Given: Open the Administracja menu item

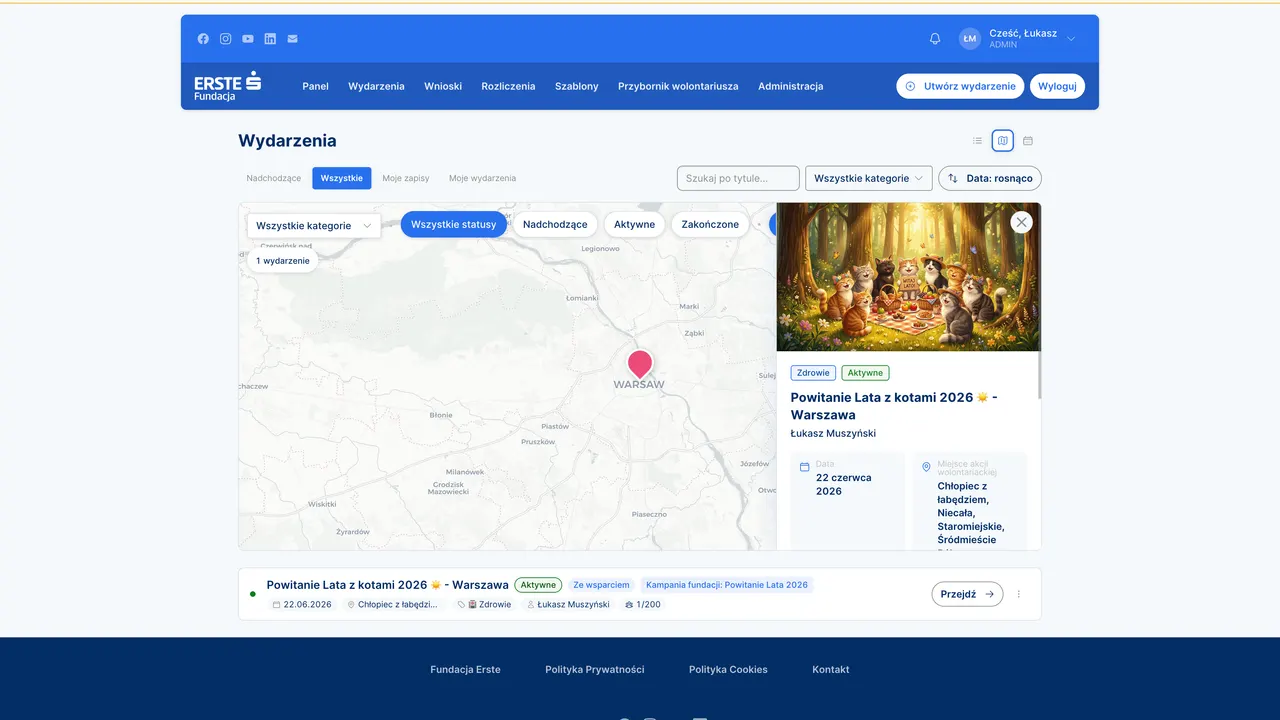Looking at the screenshot, I should [791, 86].
